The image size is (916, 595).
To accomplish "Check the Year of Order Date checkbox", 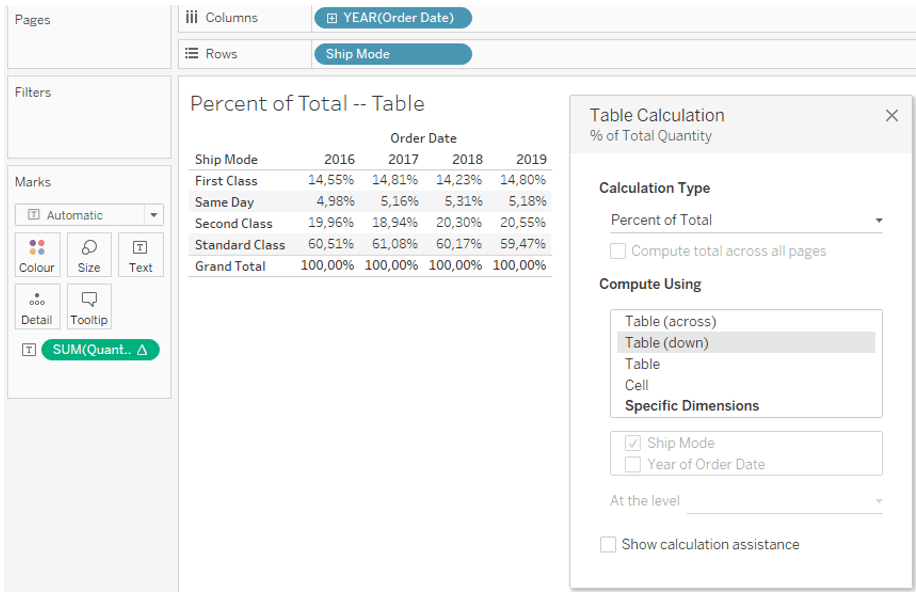I will point(633,464).
